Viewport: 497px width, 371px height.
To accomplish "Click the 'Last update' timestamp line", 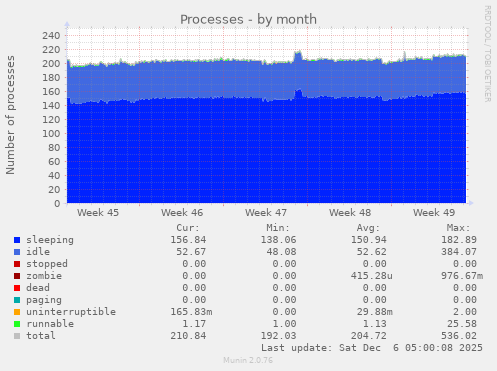I will [x=372, y=348].
